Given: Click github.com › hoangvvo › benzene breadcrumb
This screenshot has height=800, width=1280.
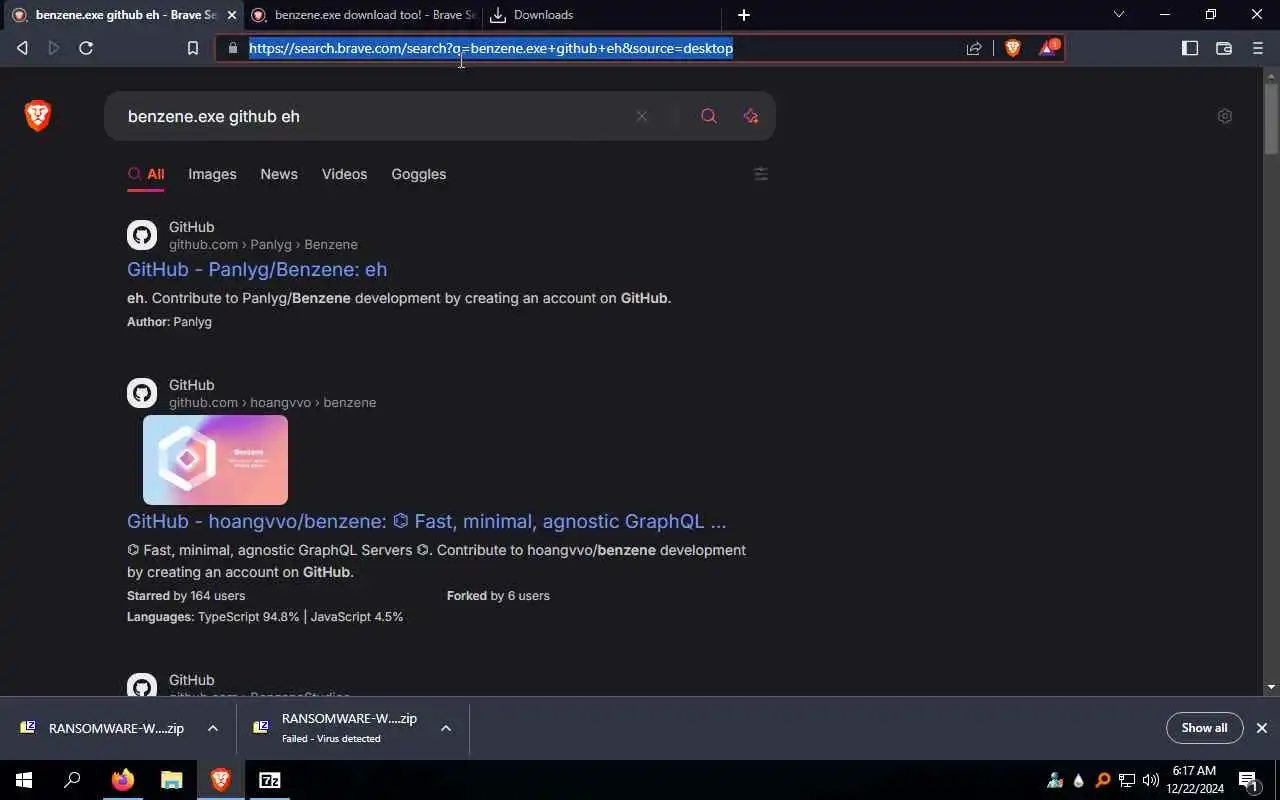Looking at the screenshot, I should pyautogui.click(x=273, y=402).
